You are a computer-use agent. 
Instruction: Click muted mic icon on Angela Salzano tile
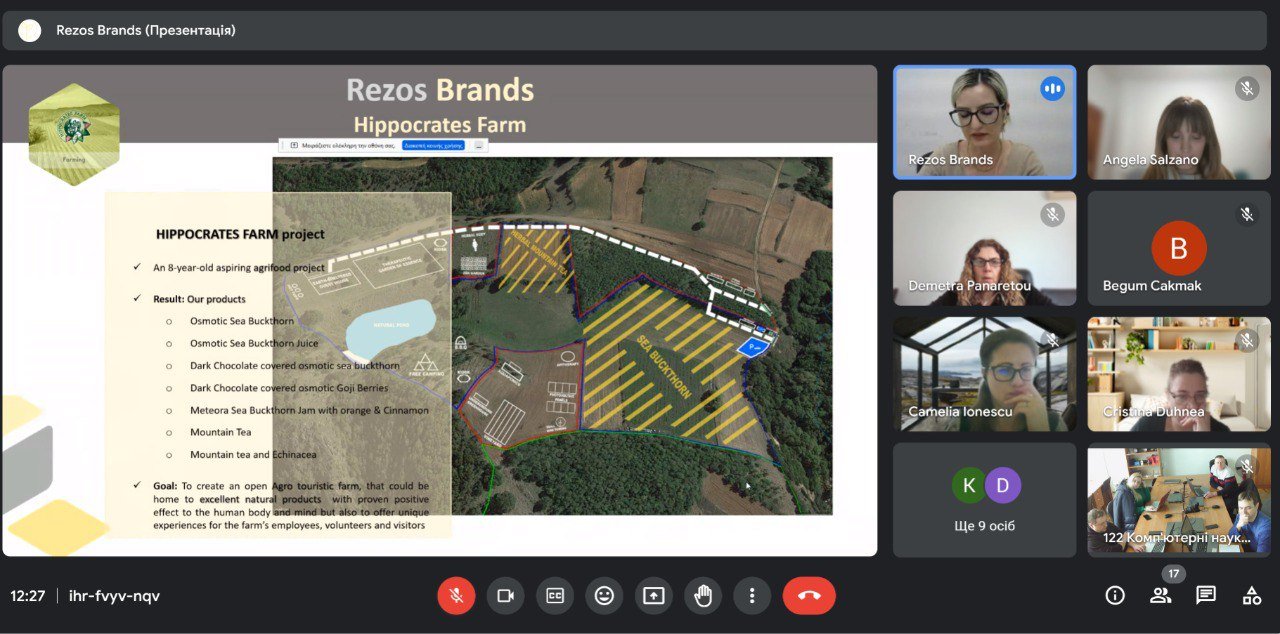tap(1247, 88)
